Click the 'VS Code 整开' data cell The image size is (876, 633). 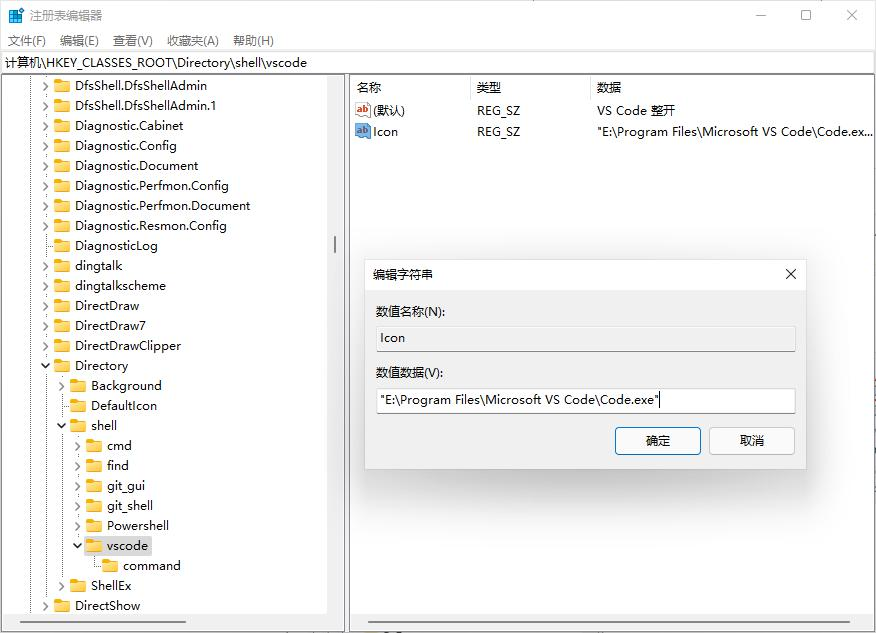pyautogui.click(x=636, y=111)
